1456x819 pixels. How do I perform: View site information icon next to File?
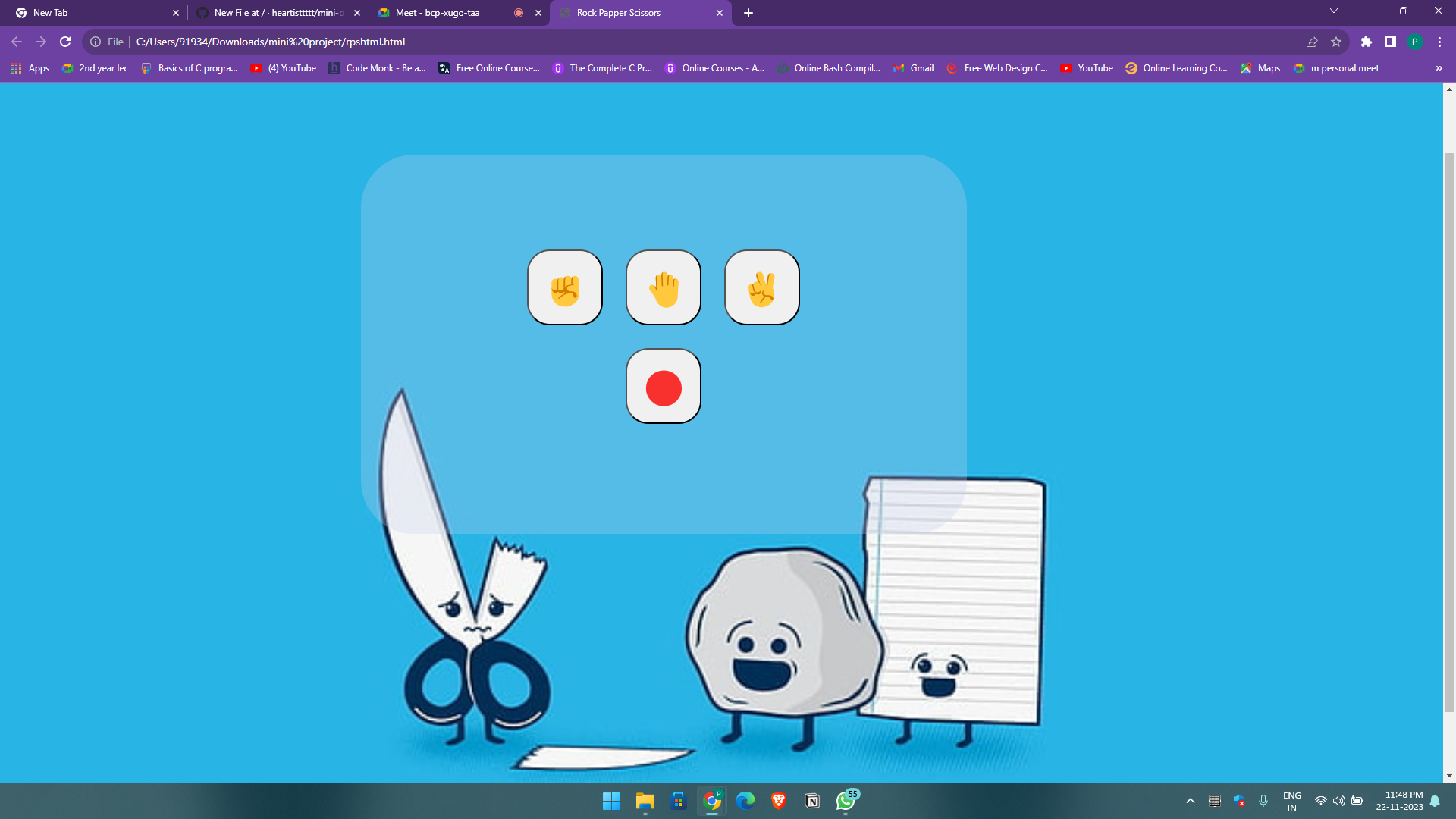[96, 42]
